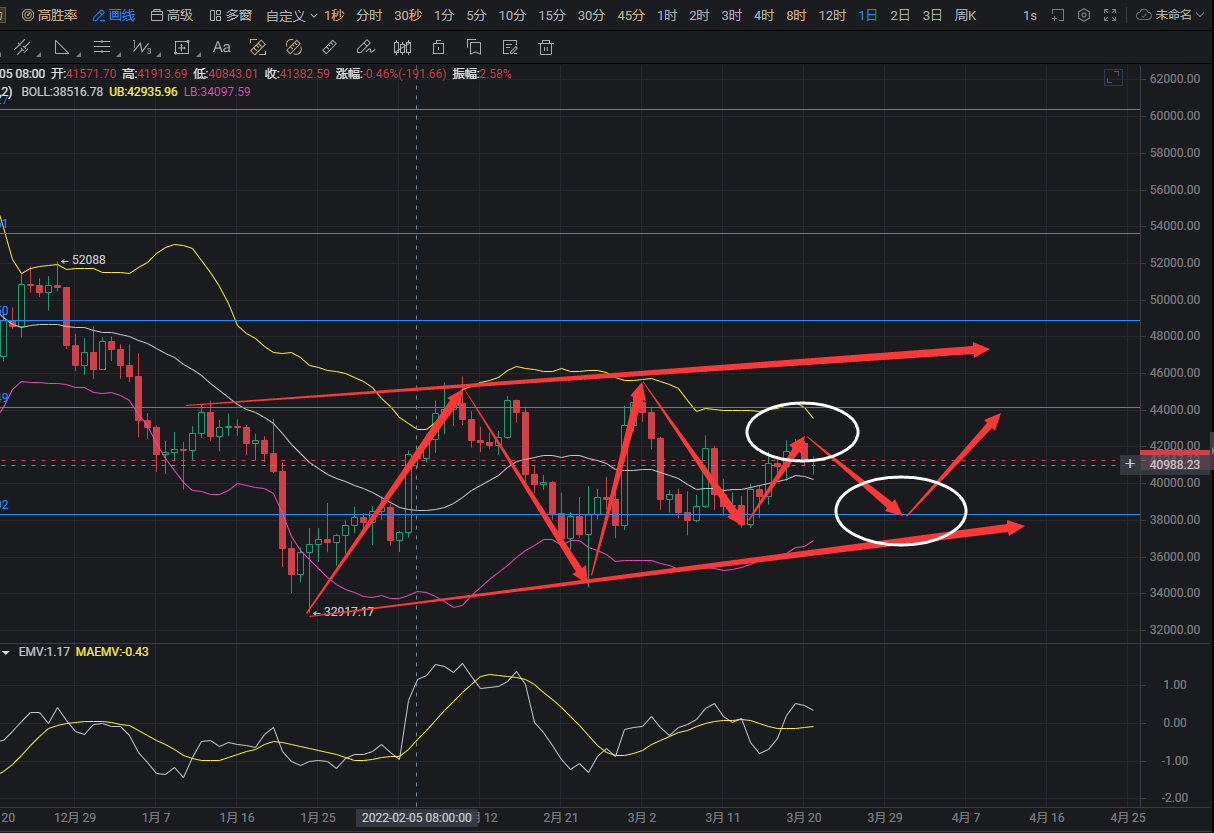Select the text annotation (Aa) tool
Viewport: 1214px width, 833px height.
(x=222, y=47)
